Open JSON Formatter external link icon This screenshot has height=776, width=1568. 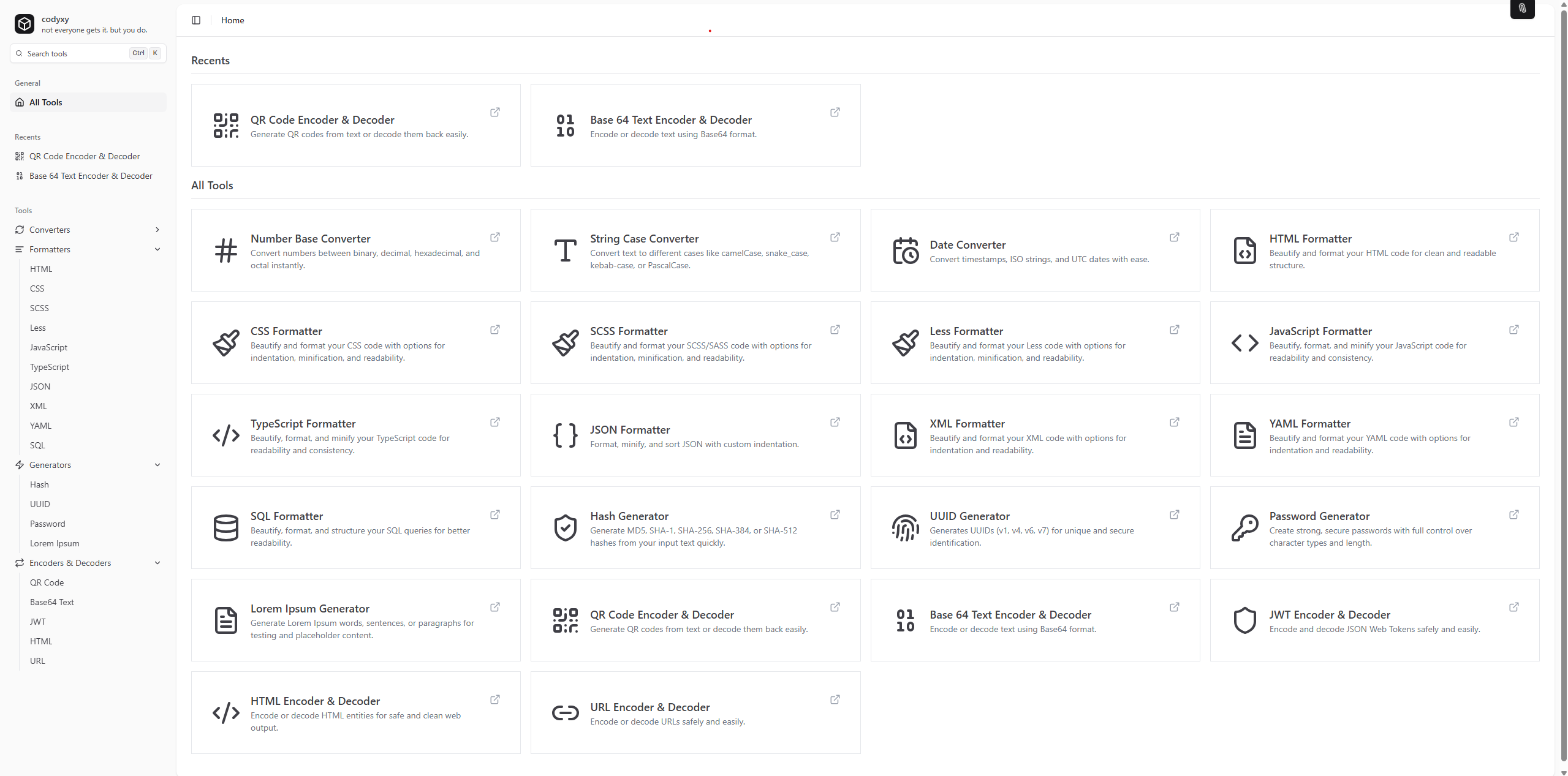point(835,422)
